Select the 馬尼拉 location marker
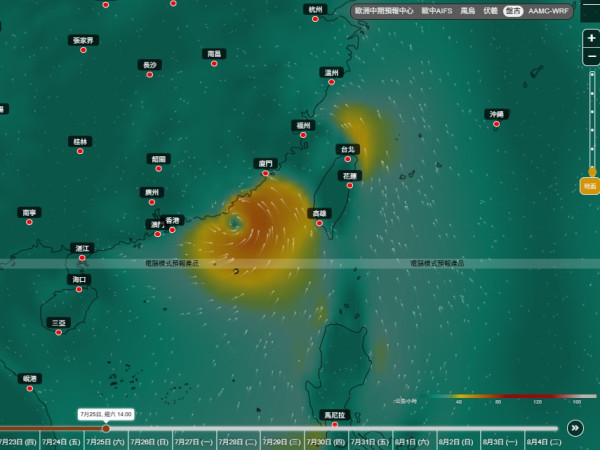 (335, 424)
